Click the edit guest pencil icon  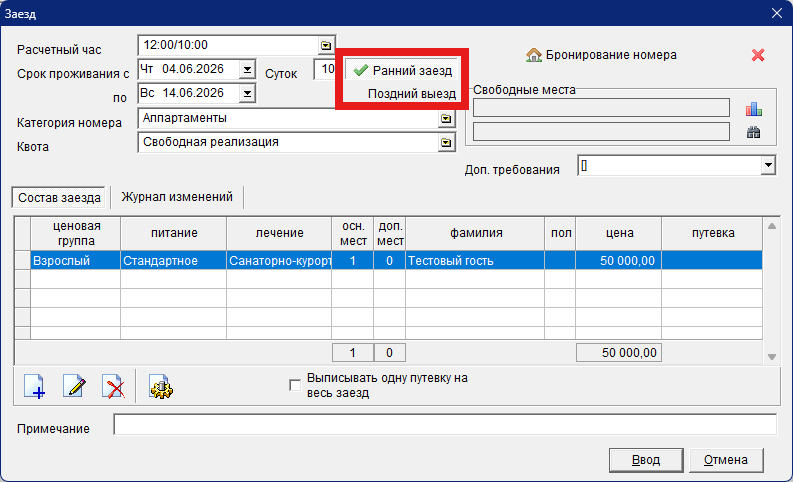(x=74, y=387)
